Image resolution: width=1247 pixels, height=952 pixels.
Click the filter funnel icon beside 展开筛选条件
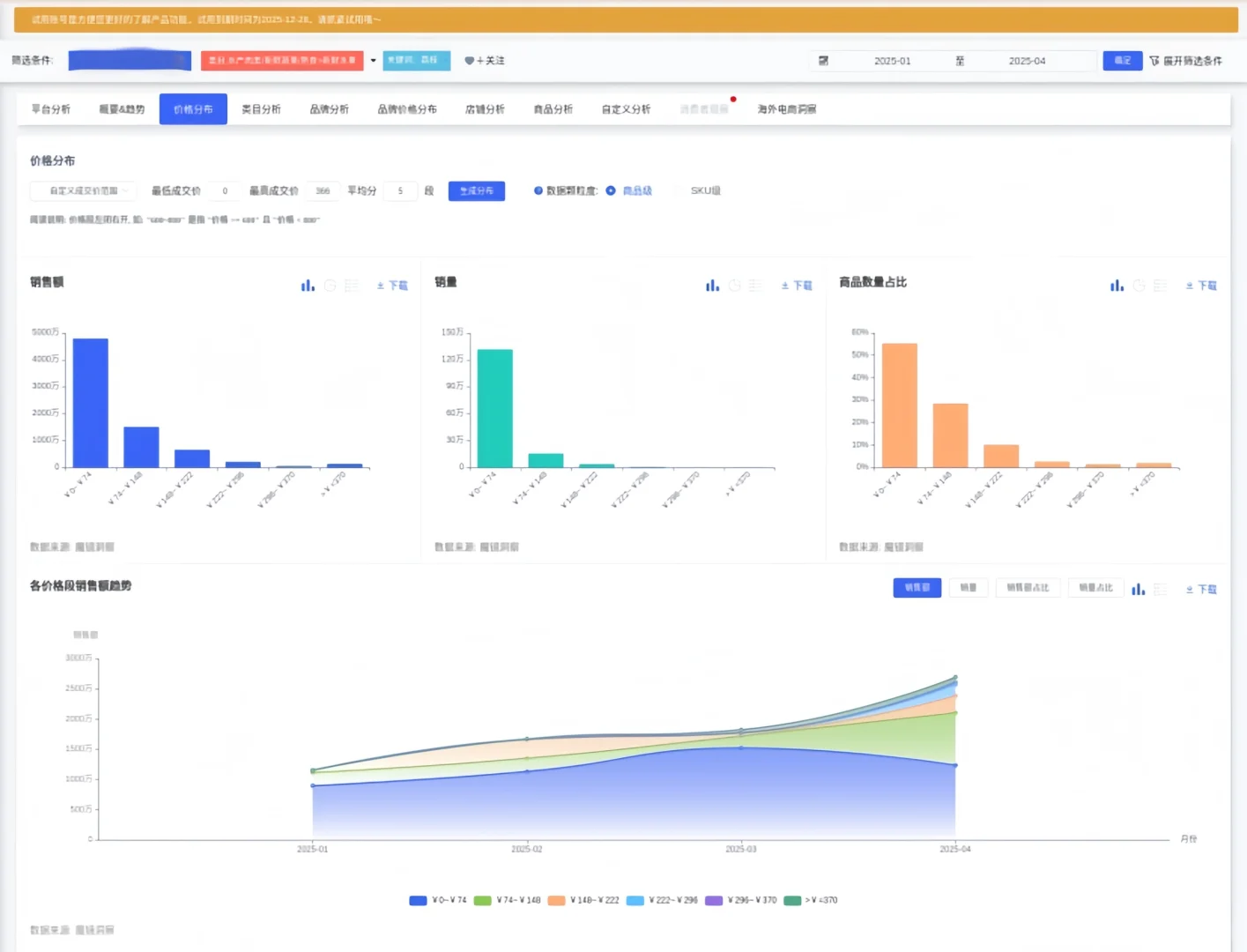click(1154, 61)
